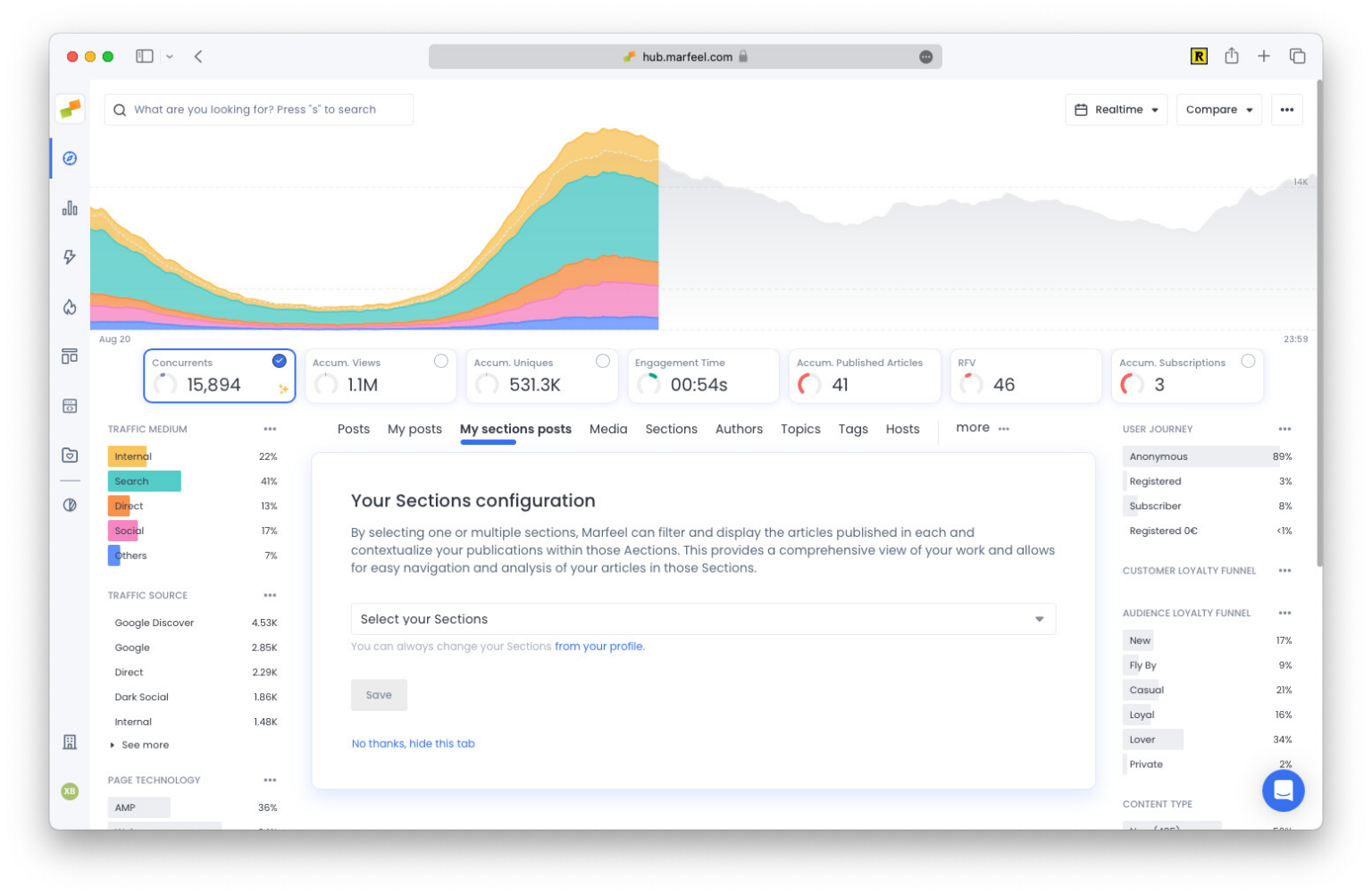This screenshot has width=1372, height=895.
Task: Click the search field at the top
Action: 259,109
